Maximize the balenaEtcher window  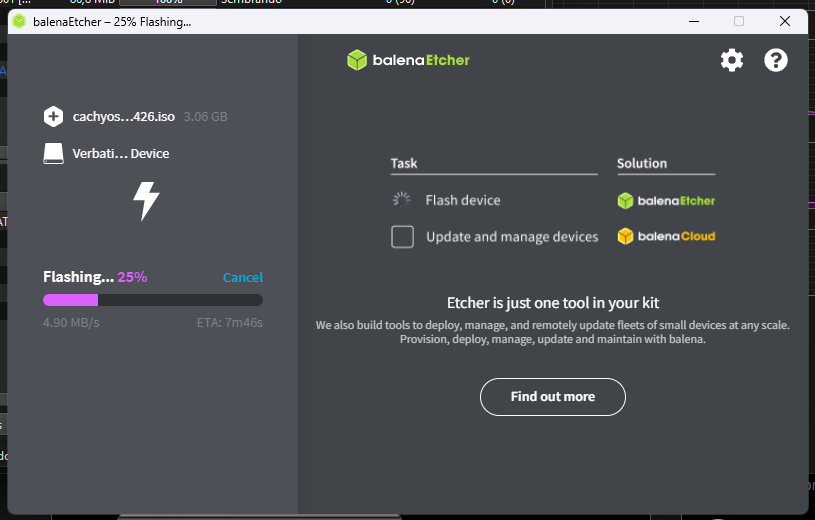pos(739,21)
